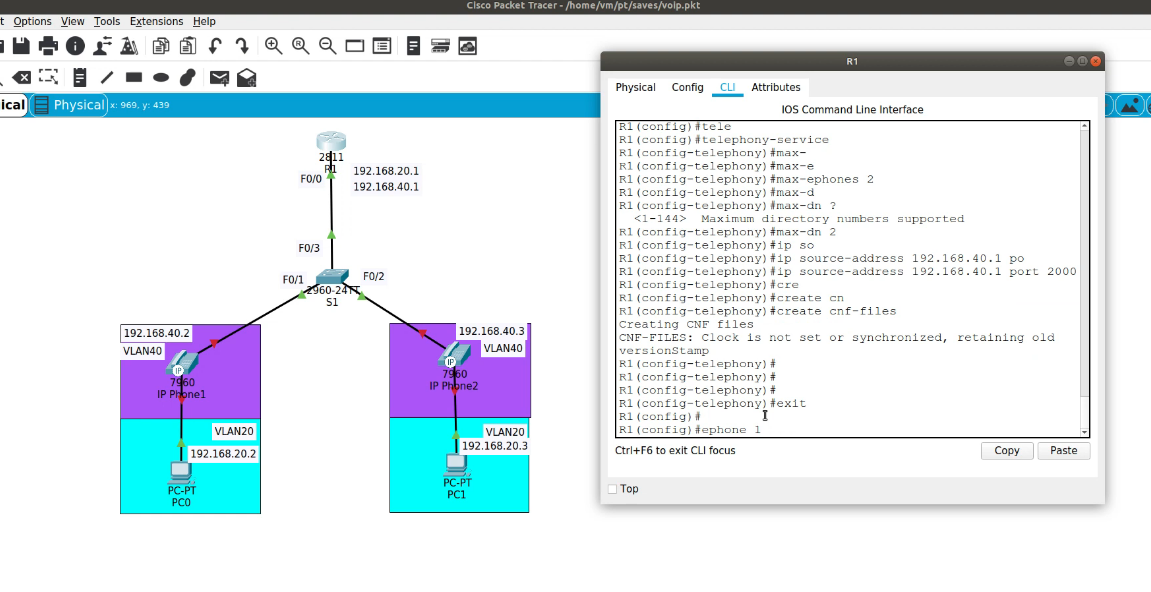
Task: Click the F0/0 port label
Action: coord(311,178)
